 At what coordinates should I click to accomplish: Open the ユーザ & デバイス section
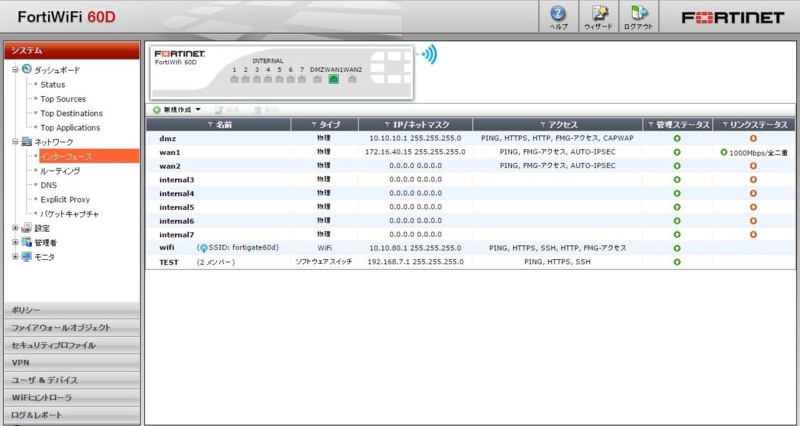(x=72, y=380)
